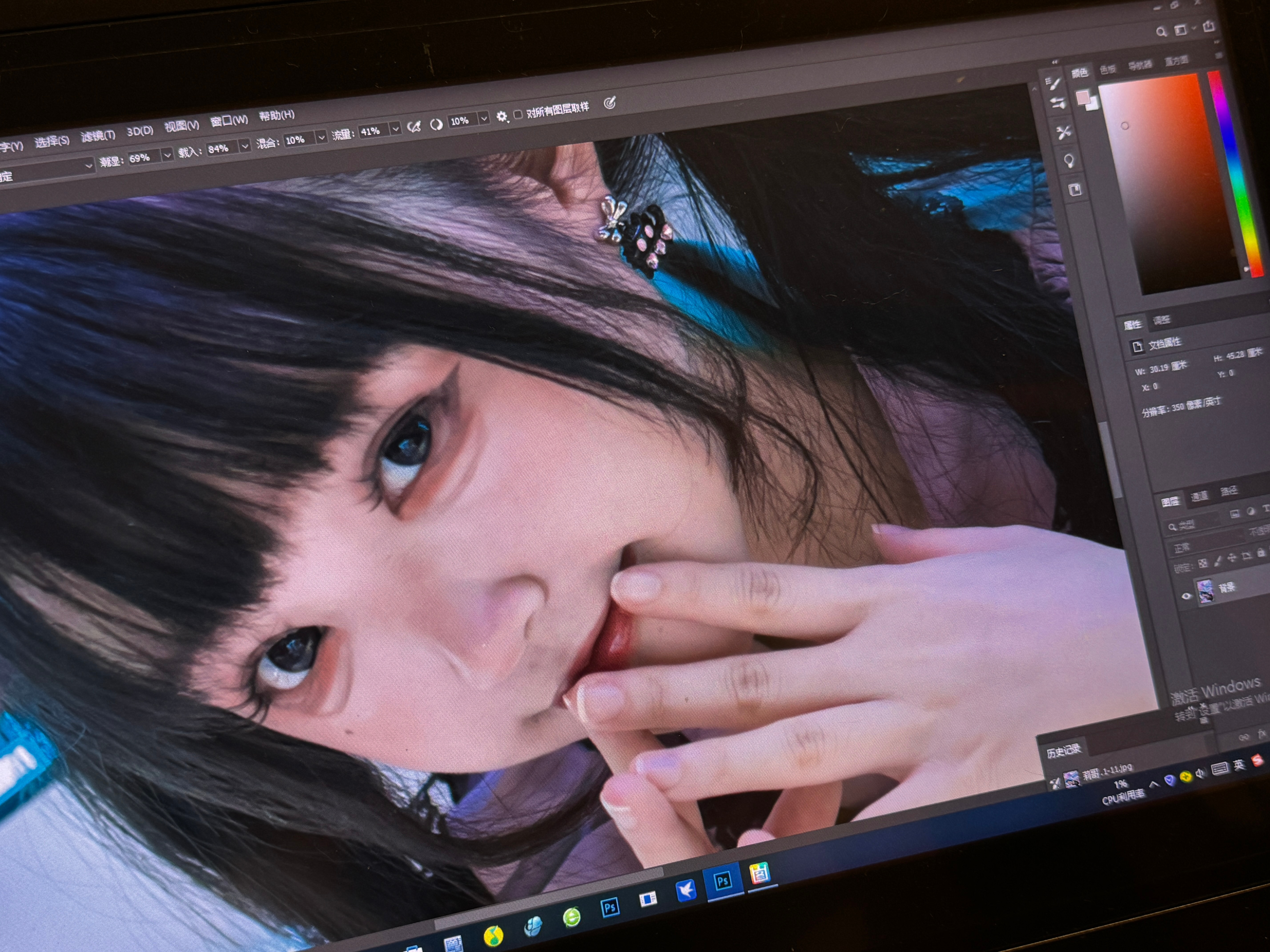The width and height of the screenshot is (1270, 952).
Task: Open the brush preset combo box dropdown
Action: point(88,165)
